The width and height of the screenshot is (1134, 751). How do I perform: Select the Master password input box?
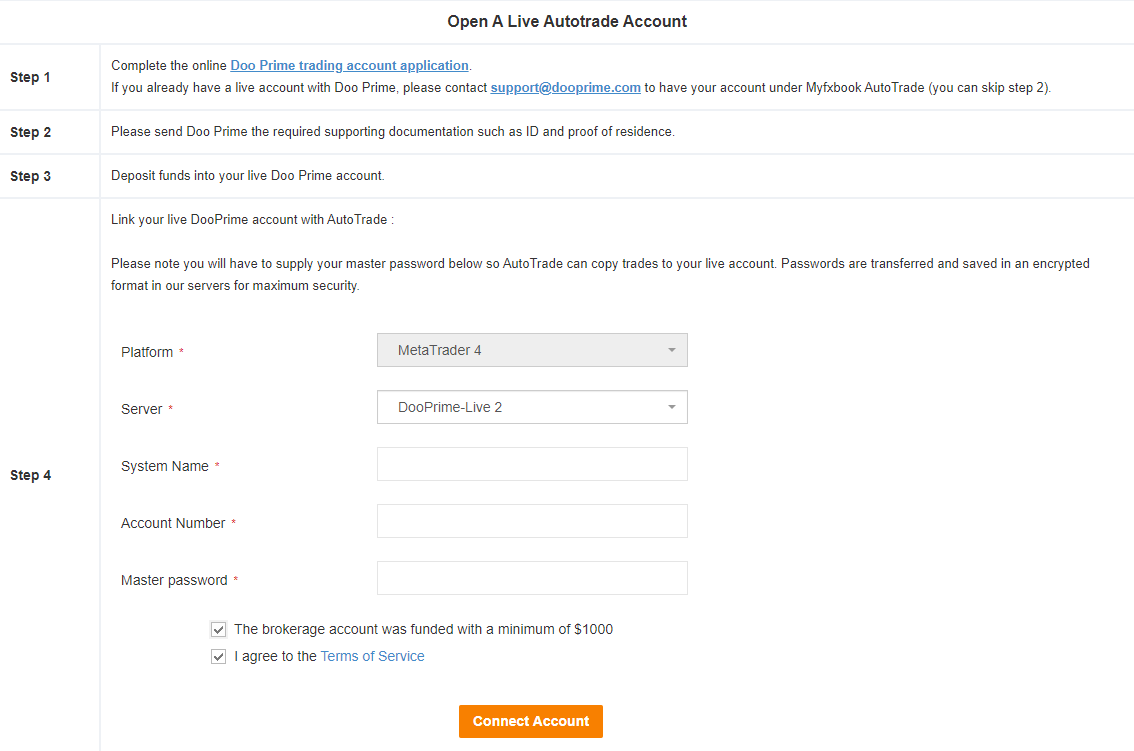[532, 578]
